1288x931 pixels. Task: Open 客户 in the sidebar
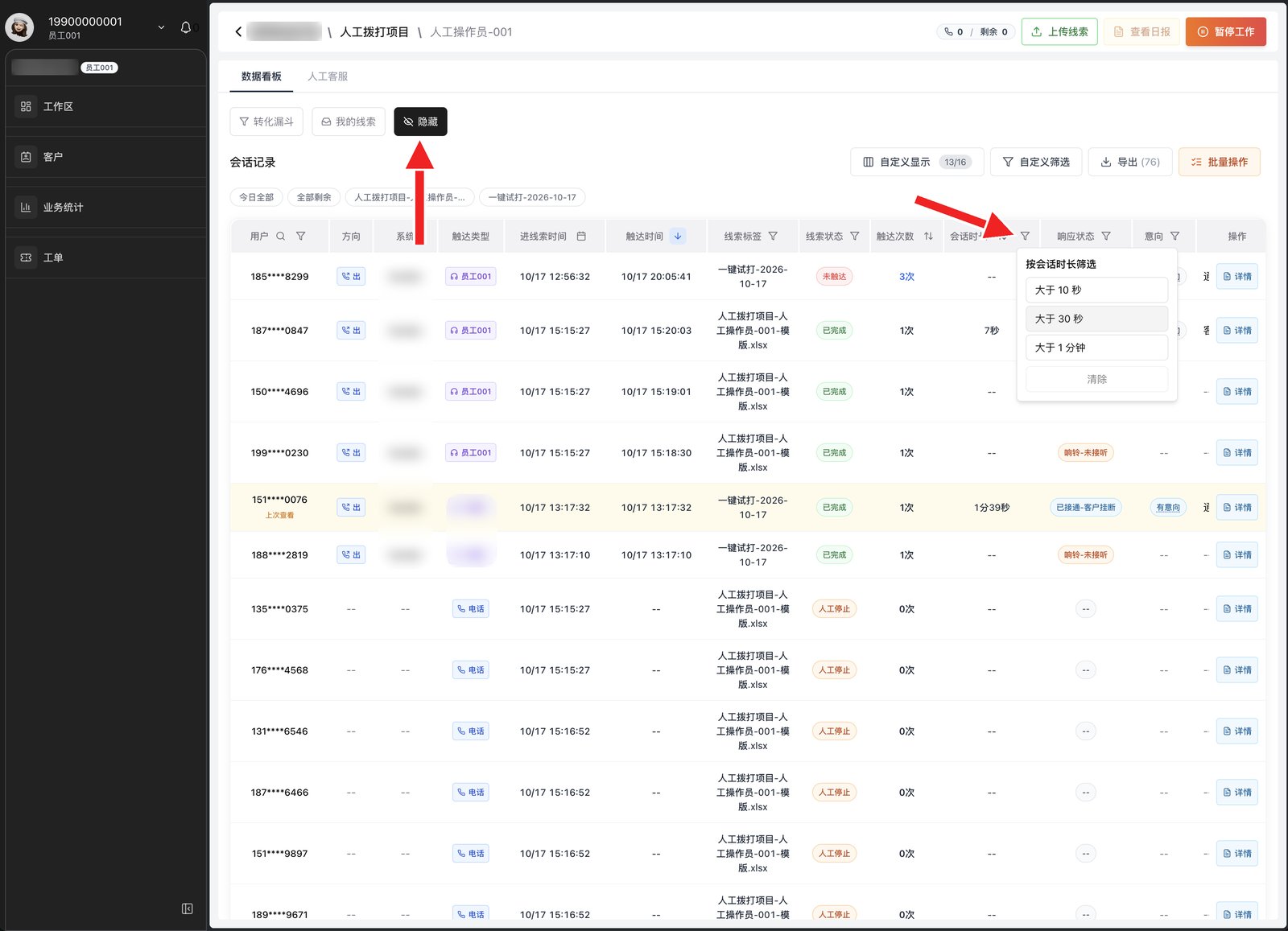(x=105, y=157)
